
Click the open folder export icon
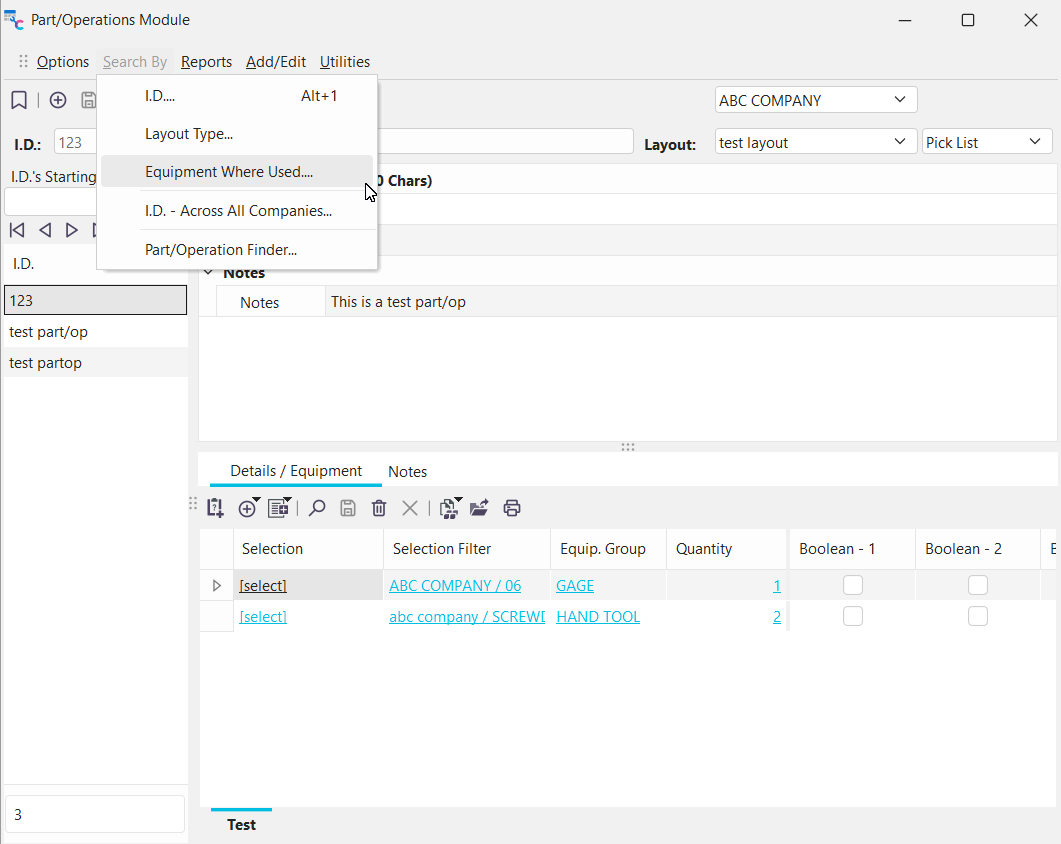[x=479, y=508]
